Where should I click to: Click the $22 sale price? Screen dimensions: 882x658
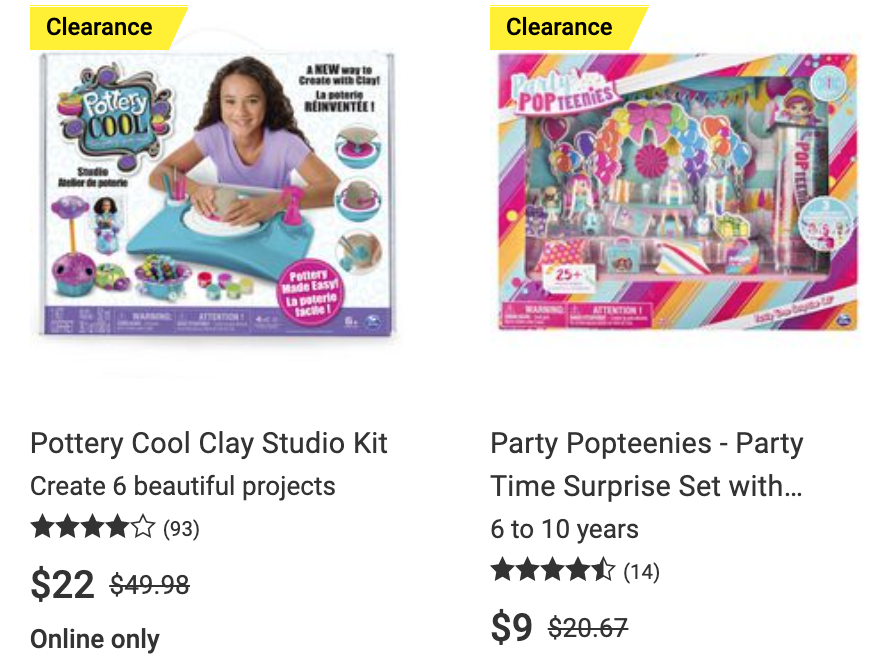62,584
